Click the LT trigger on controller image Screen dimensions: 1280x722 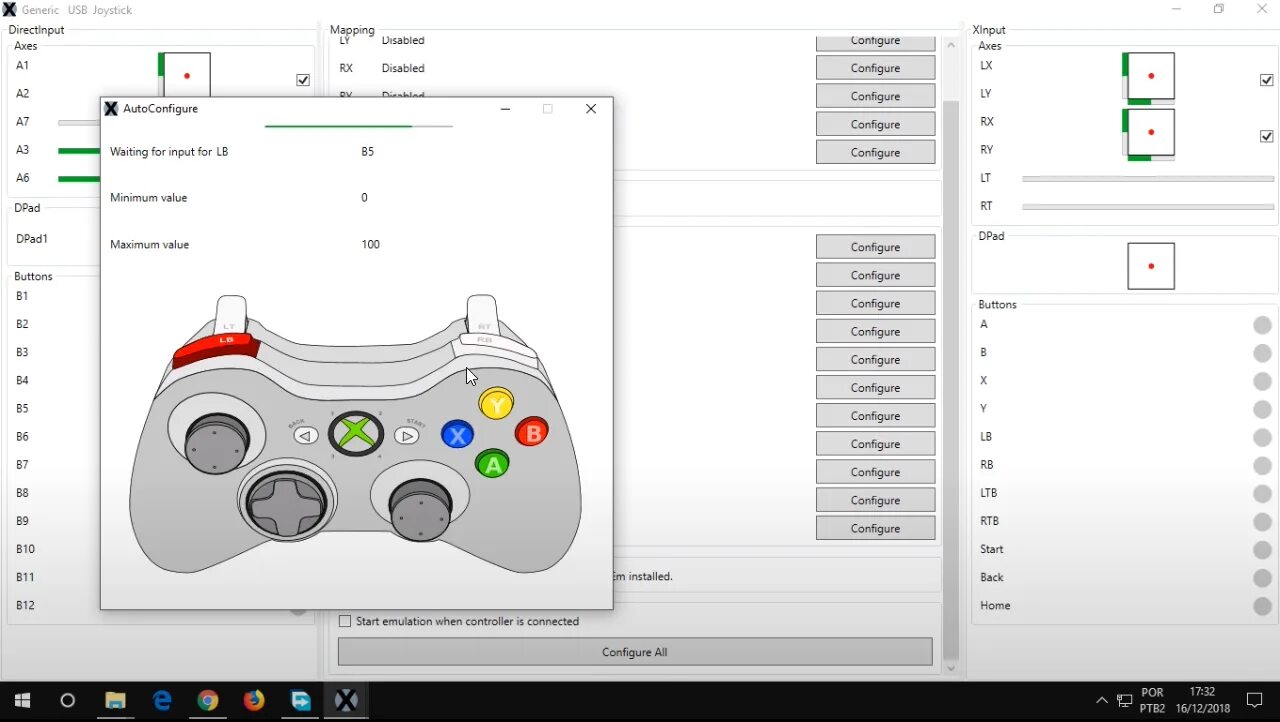point(231,313)
